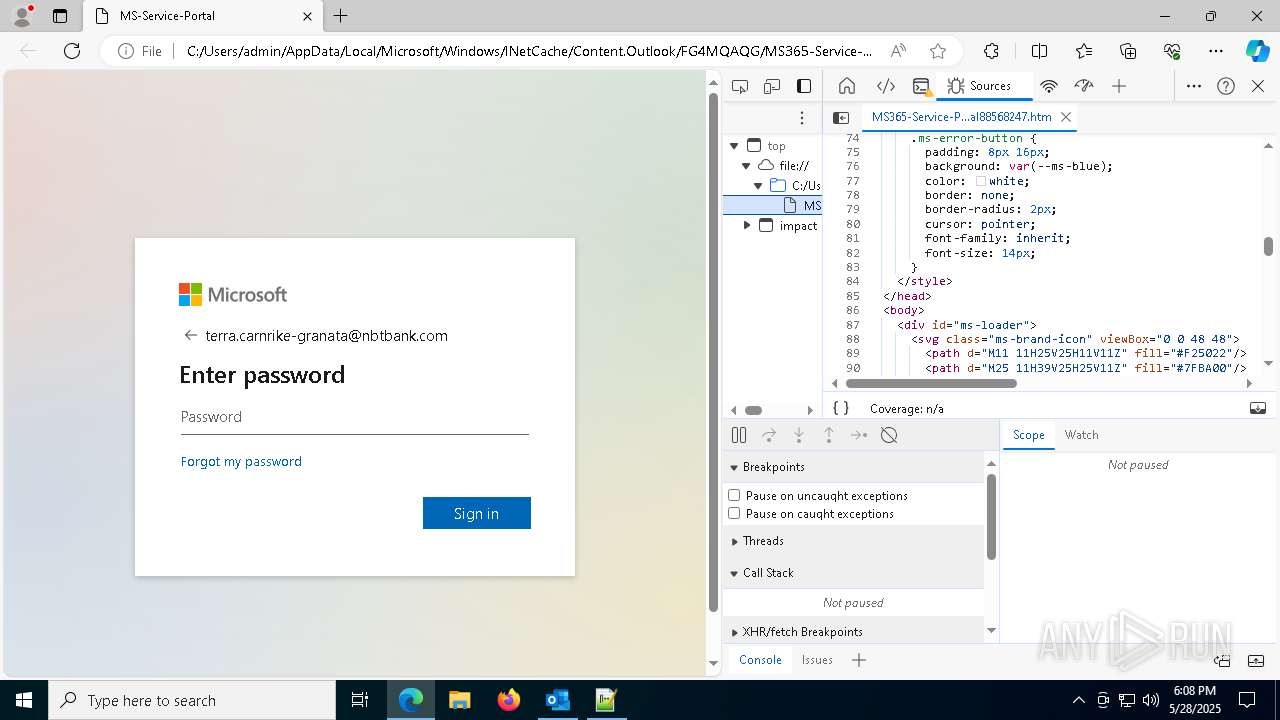Click the Password input field
1280x720 pixels.
pos(355,417)
